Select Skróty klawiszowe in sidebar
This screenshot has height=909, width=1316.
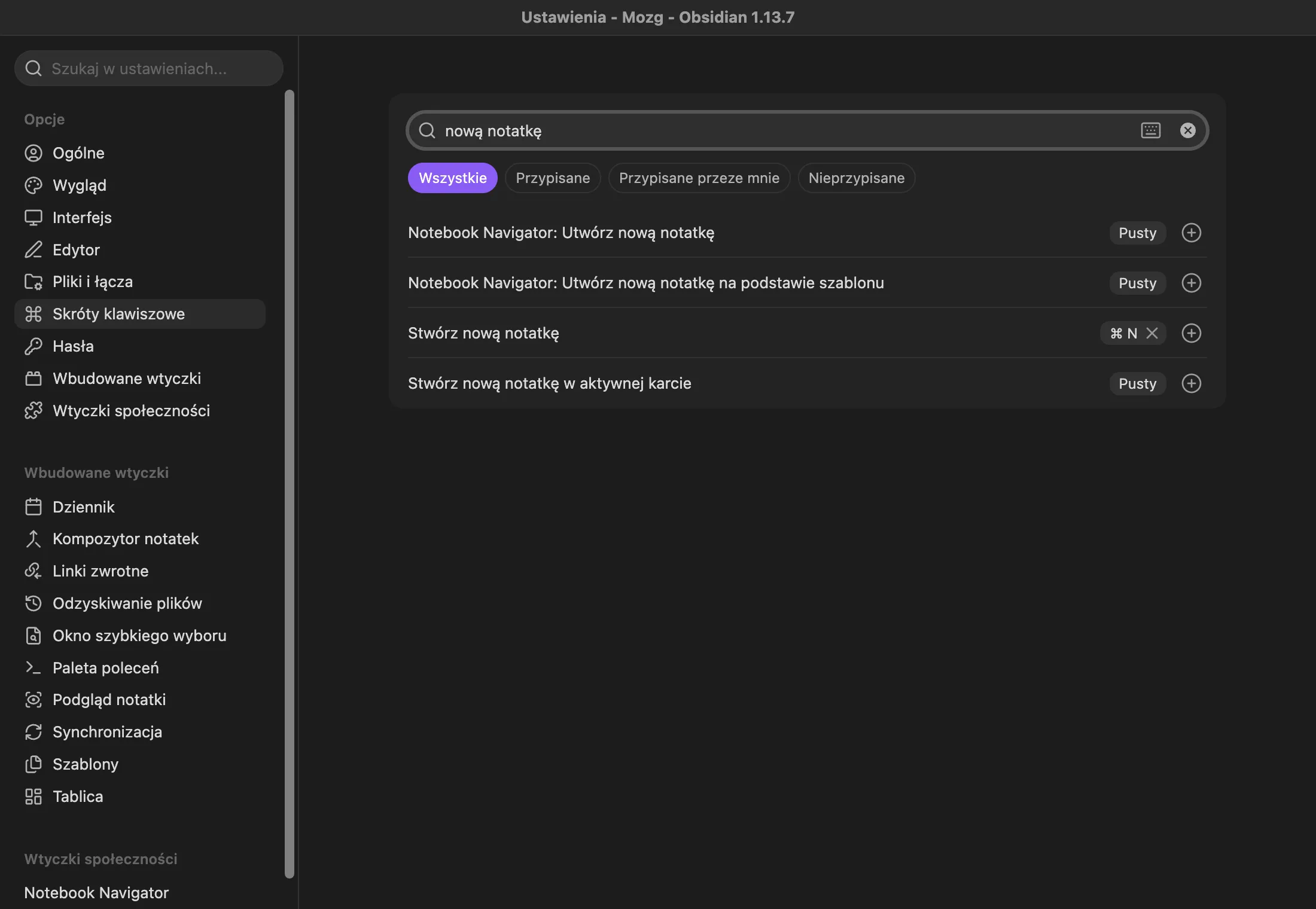[140, 314]
